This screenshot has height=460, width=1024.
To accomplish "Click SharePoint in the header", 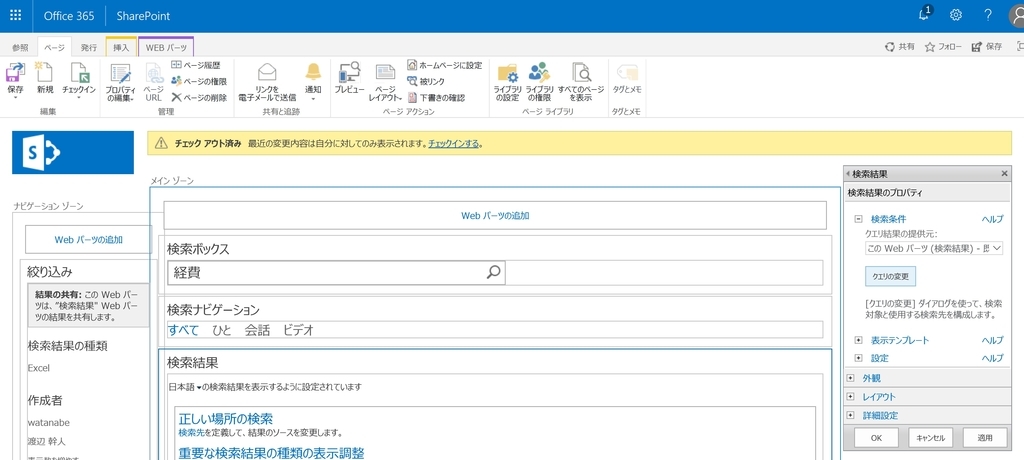I will 143,16.
